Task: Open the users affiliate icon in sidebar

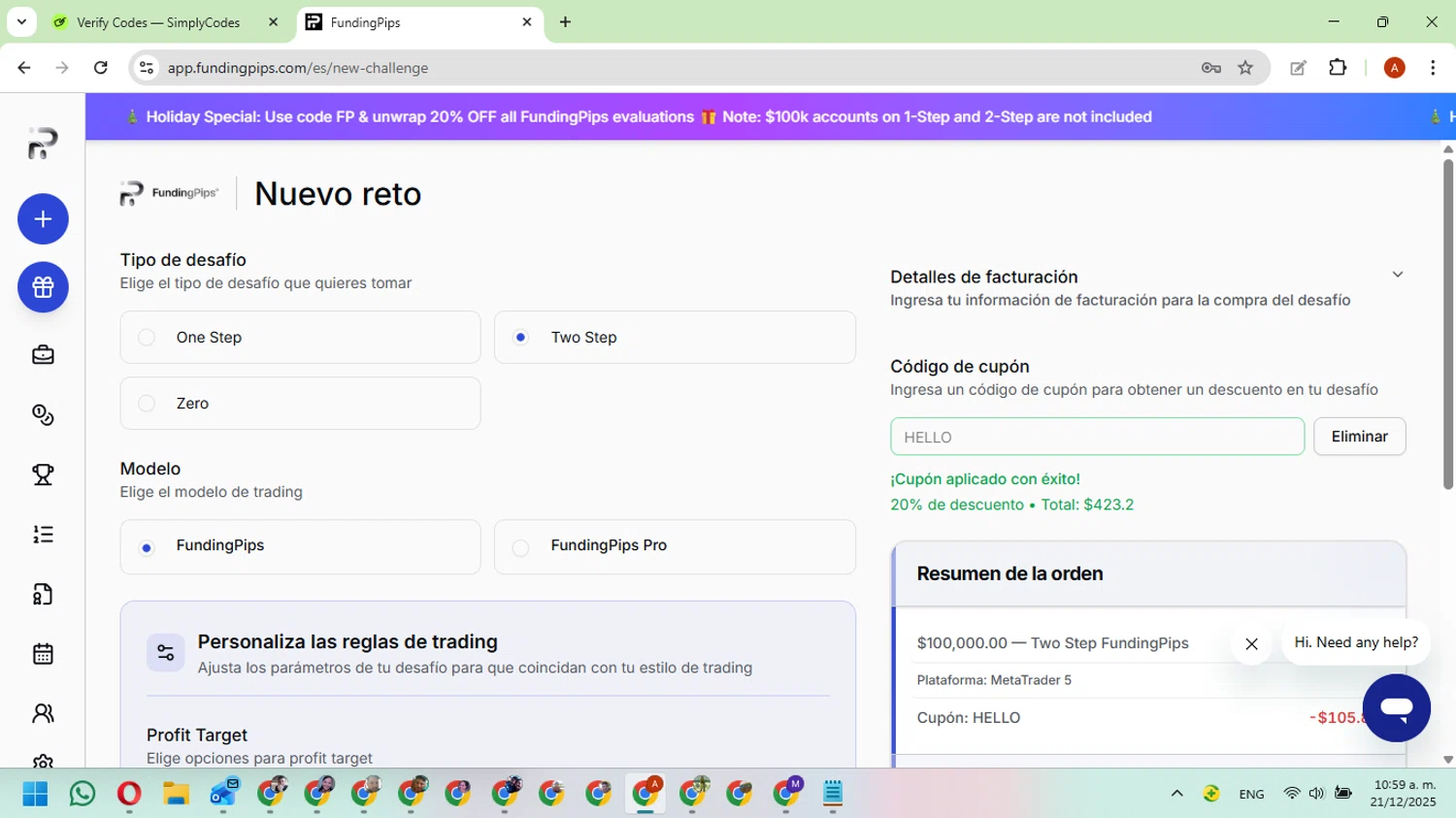Action: tap(43, 714)
